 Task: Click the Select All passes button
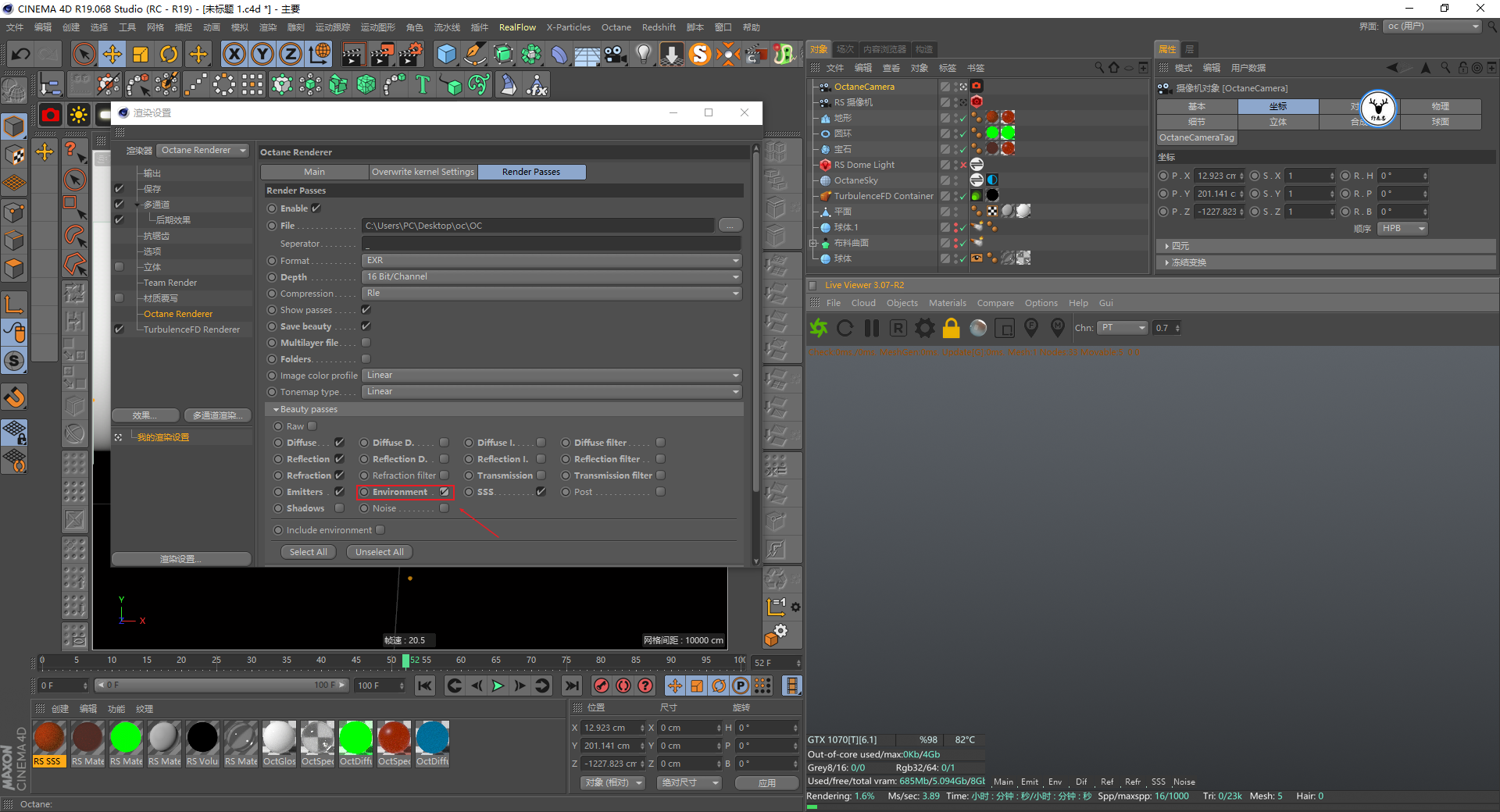point(308,552)
